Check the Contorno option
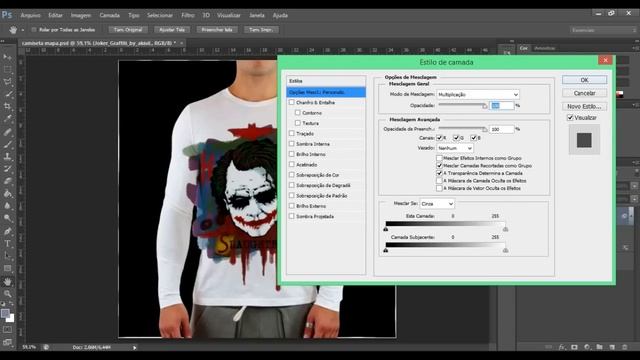Image resolution: width=640 pixels, height=360 pixels. tap(298, 113)
